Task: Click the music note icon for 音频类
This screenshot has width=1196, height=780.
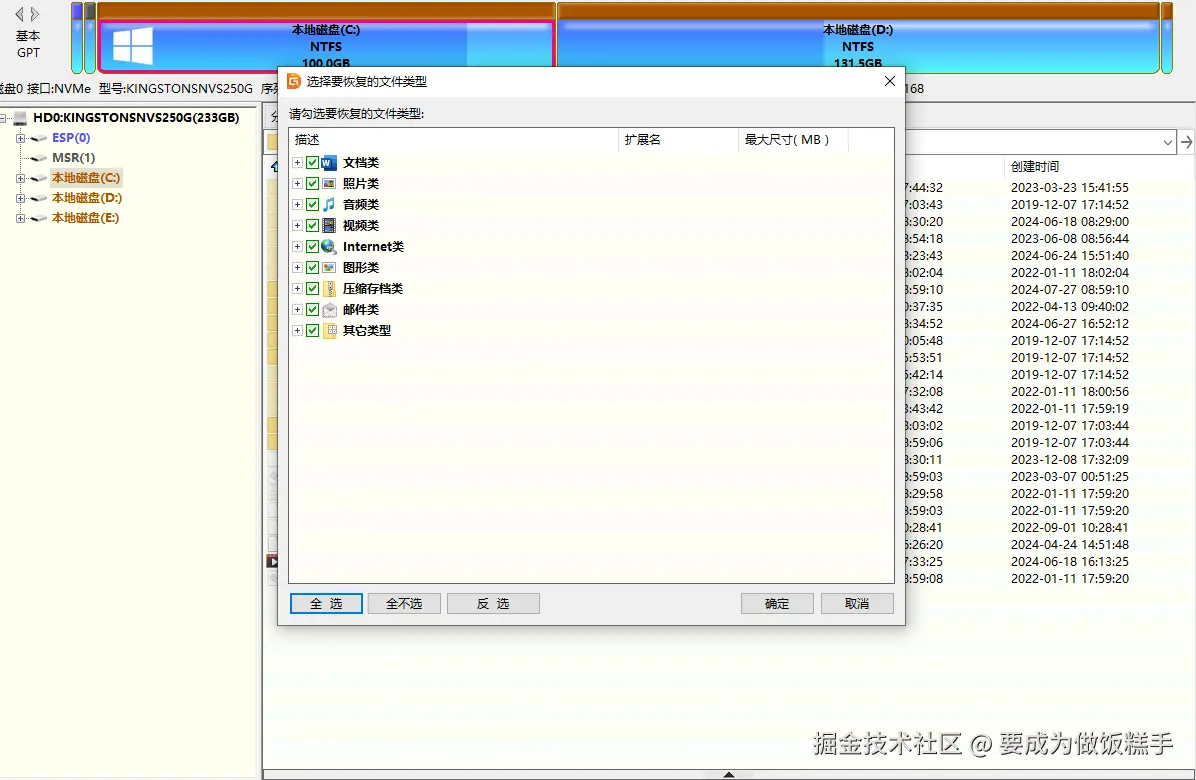Action: tap(328, 204)
